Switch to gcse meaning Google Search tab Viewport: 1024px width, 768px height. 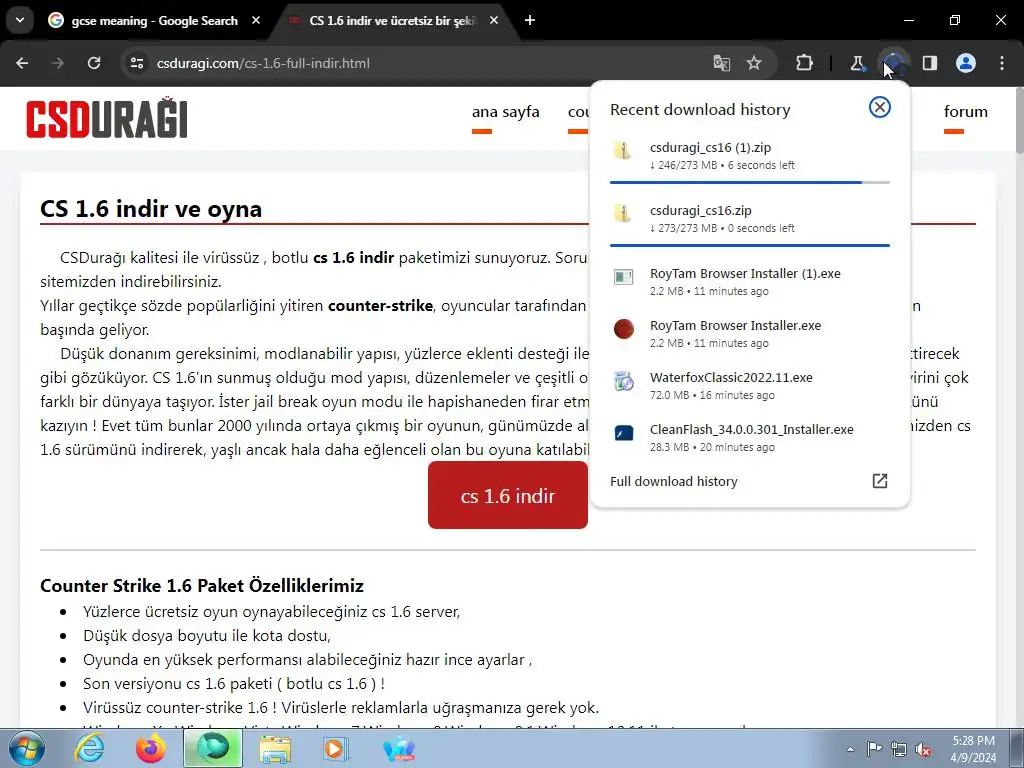tap(153, 21)
